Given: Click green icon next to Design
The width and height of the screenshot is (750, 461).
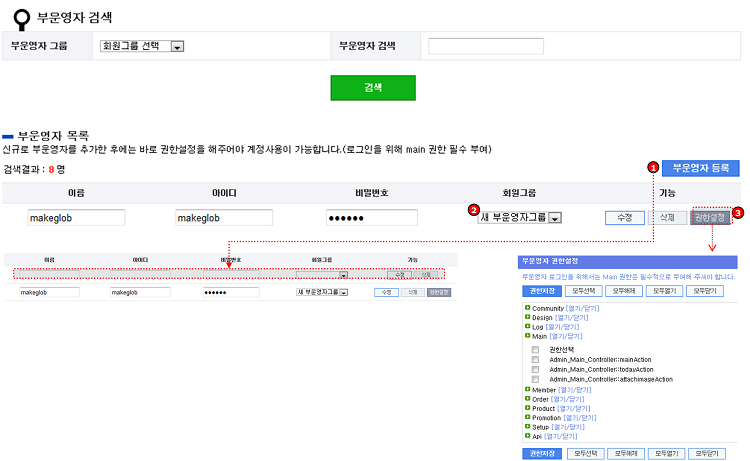Looking at the screenshot, I should click(527, 317).
